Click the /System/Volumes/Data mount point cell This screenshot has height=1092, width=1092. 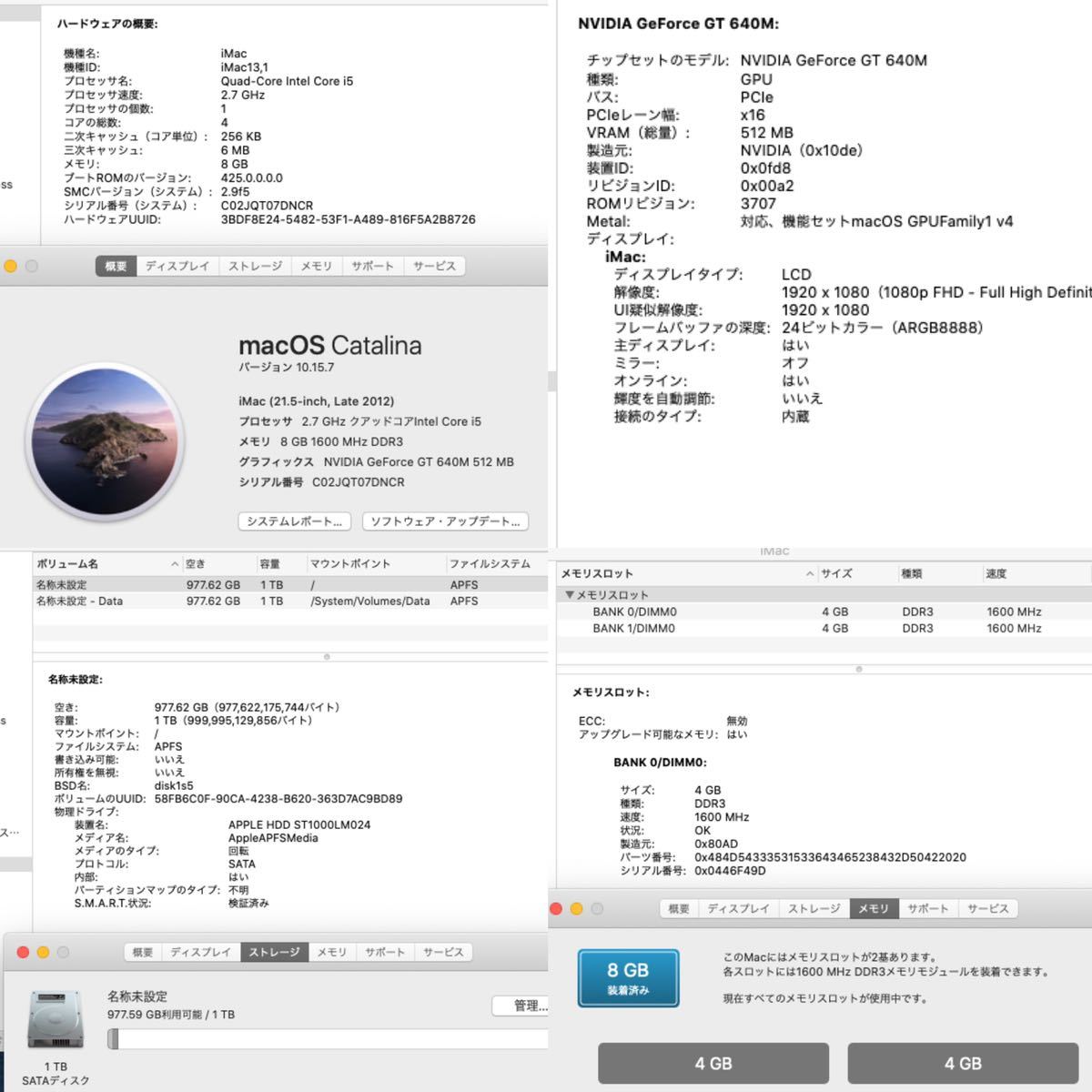click(370, 602)
